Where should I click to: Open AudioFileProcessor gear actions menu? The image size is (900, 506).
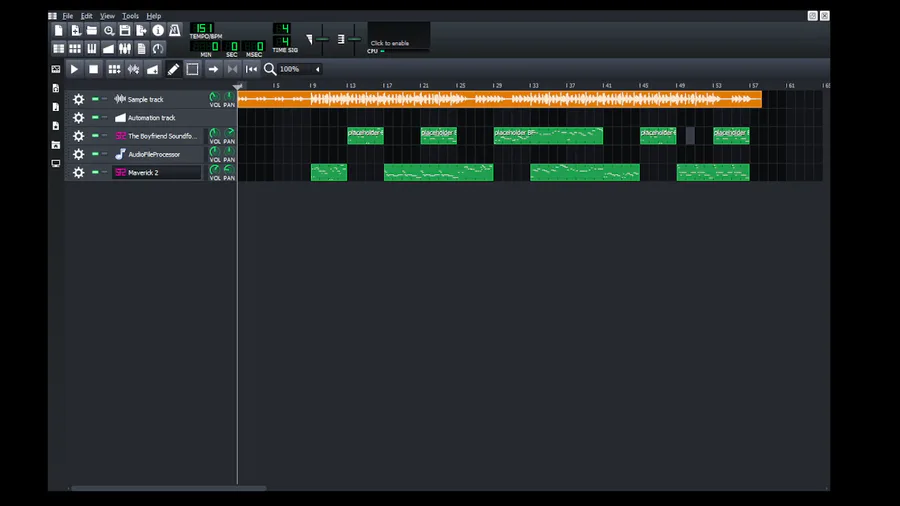(79, 154)
